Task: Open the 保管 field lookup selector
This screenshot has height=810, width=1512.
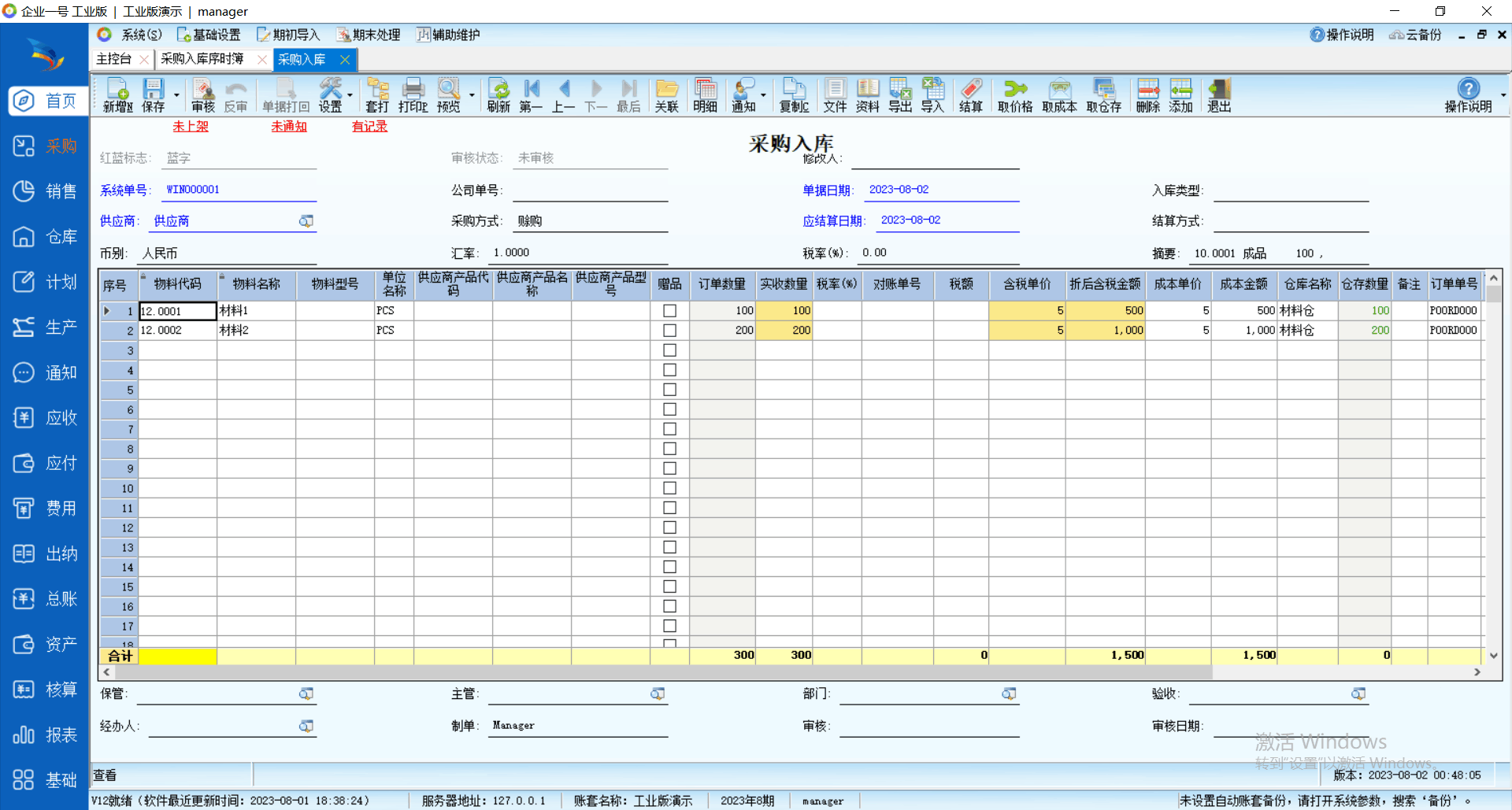Action: (306, 693)
